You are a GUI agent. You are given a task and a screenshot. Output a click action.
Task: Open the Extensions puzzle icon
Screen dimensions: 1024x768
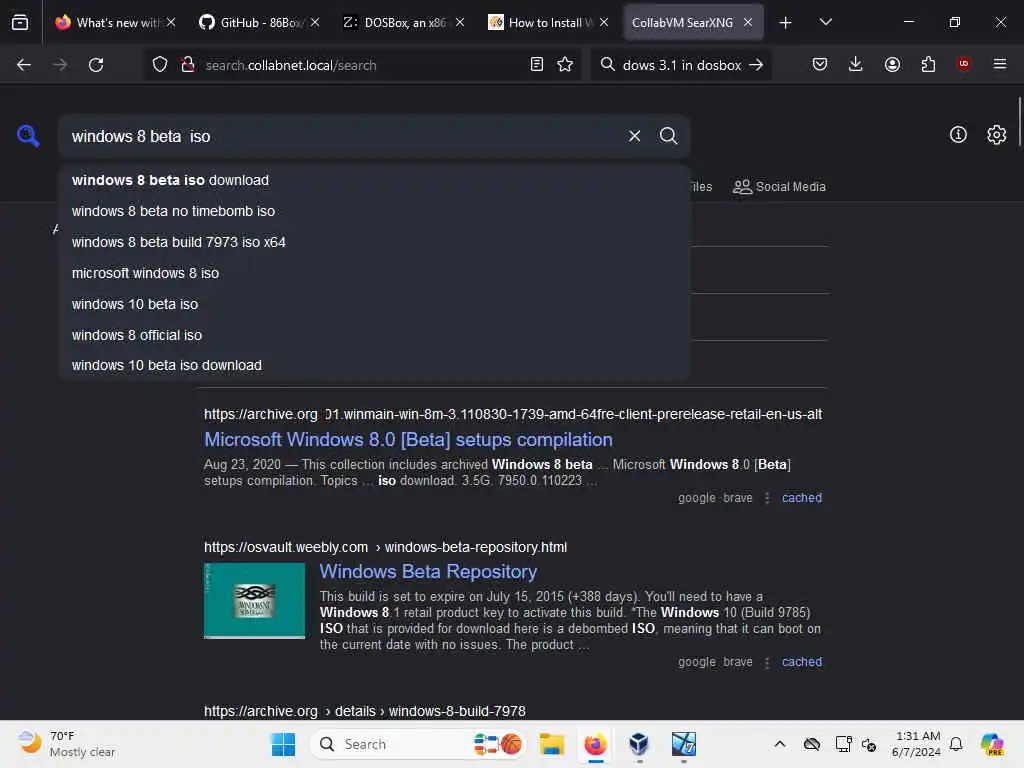928,64
